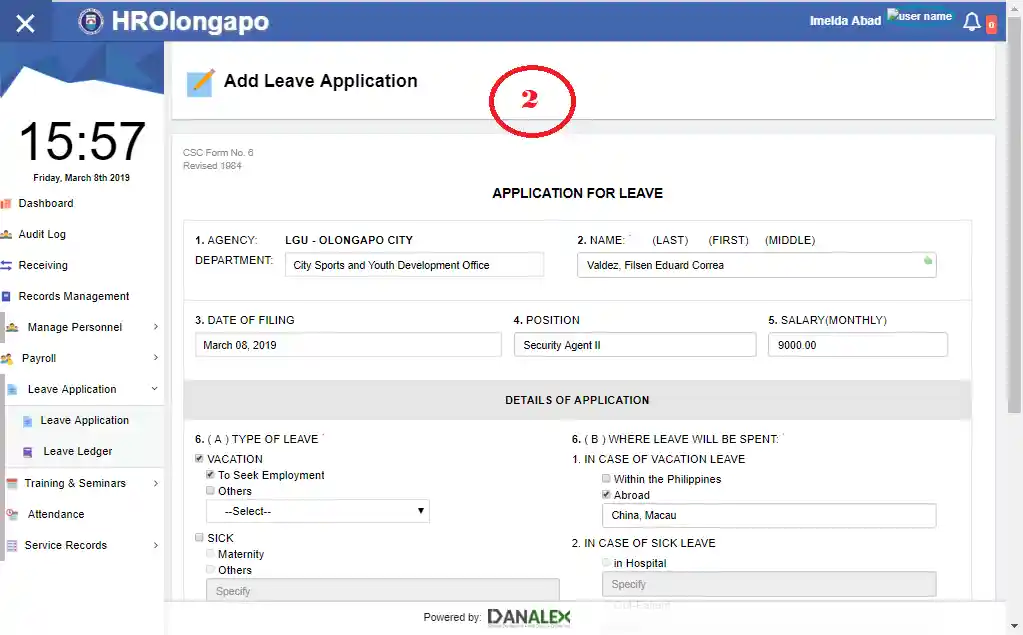Open Records Management menu item
This screenshot has height=635, width=1023.
[x=74, y=296]
